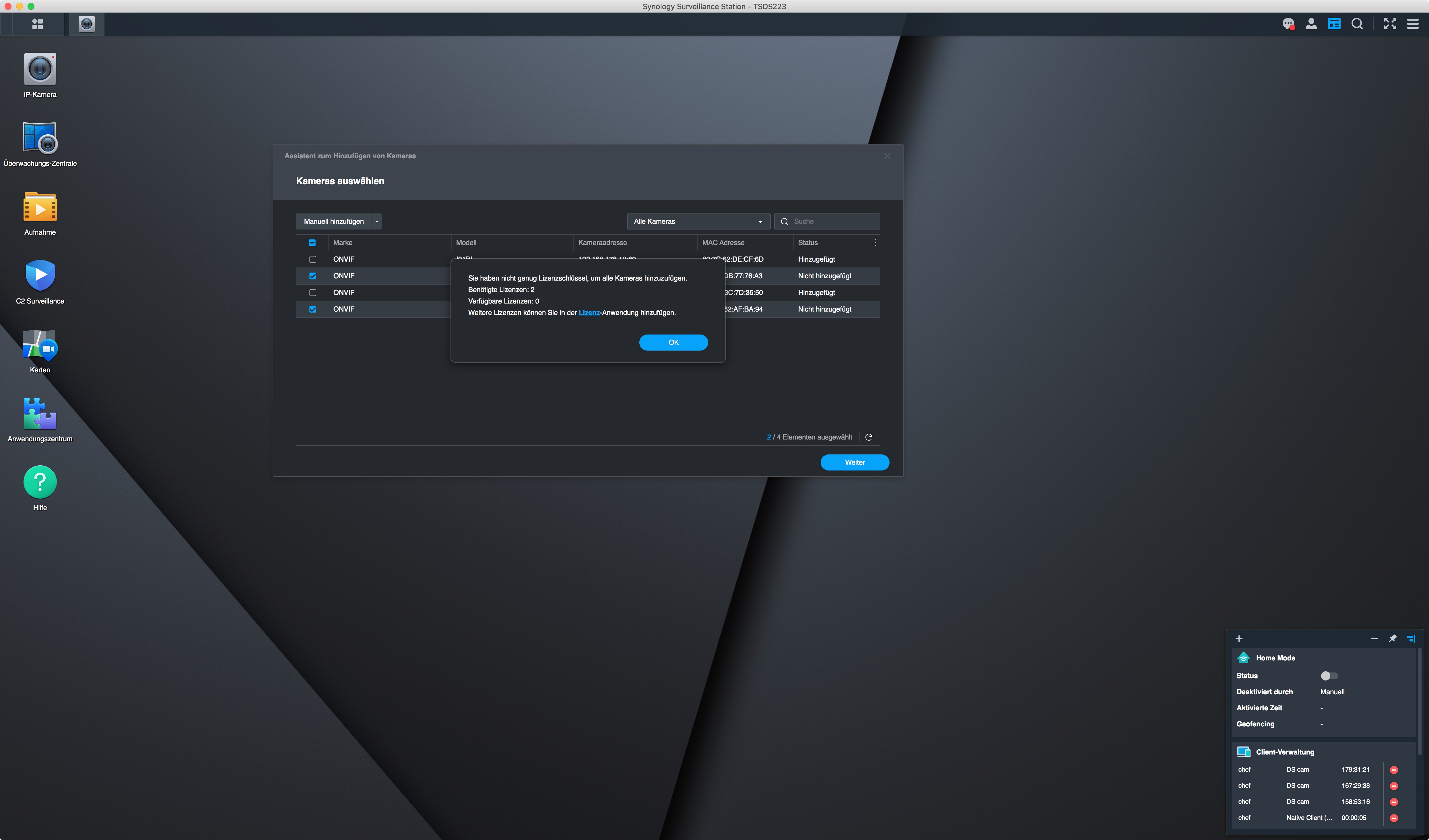Launch Überwachungs-Zentrale from desktop
This screenshot has width=1429, height=840.
pyautogui.click(x=40, y=138)
